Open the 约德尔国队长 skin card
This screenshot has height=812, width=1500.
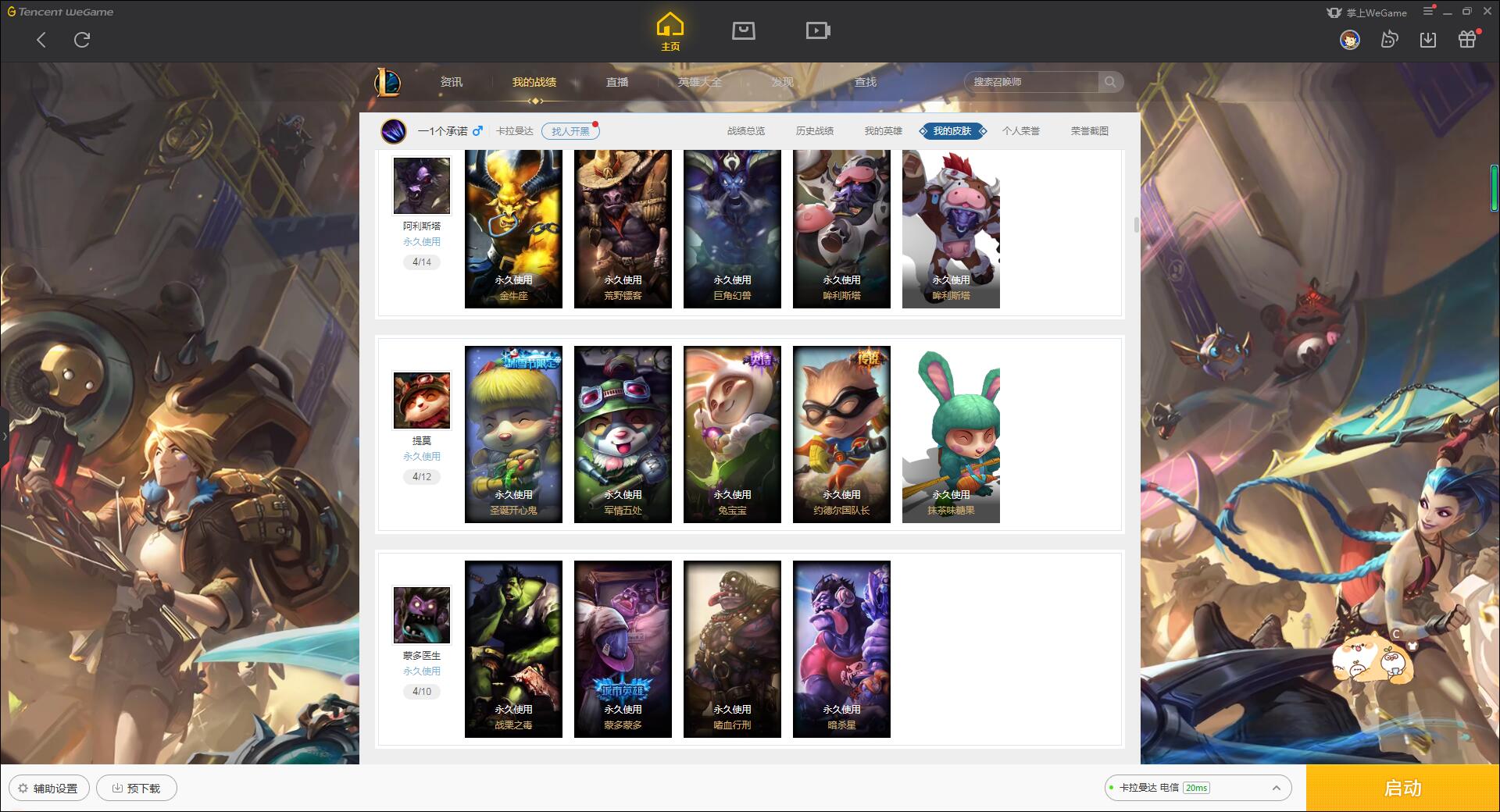click(x=841, y=434)
